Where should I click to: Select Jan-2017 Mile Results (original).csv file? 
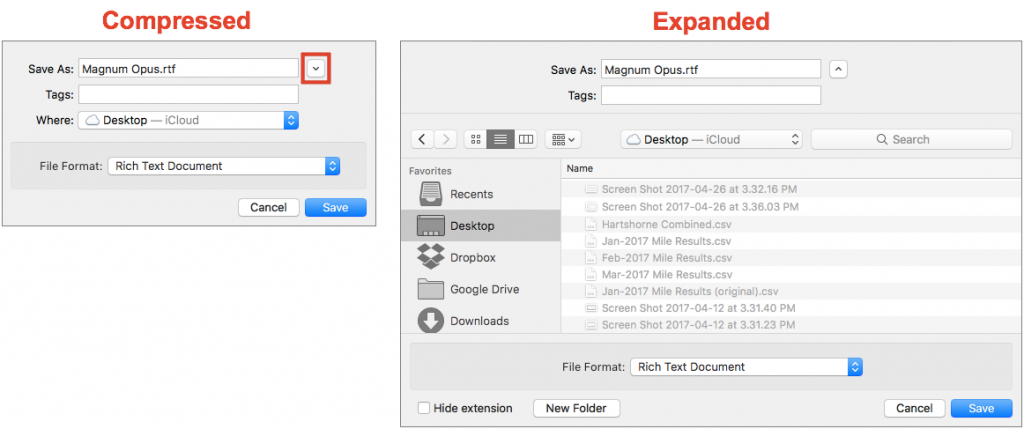(x=792, y=291)
